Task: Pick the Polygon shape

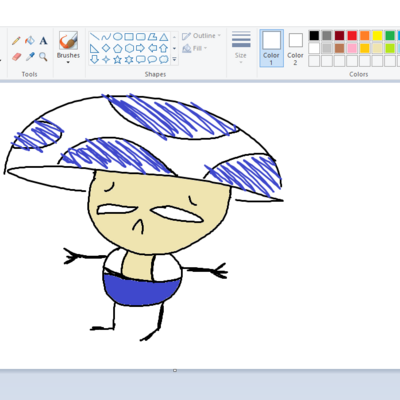Action: coord(152,37)
